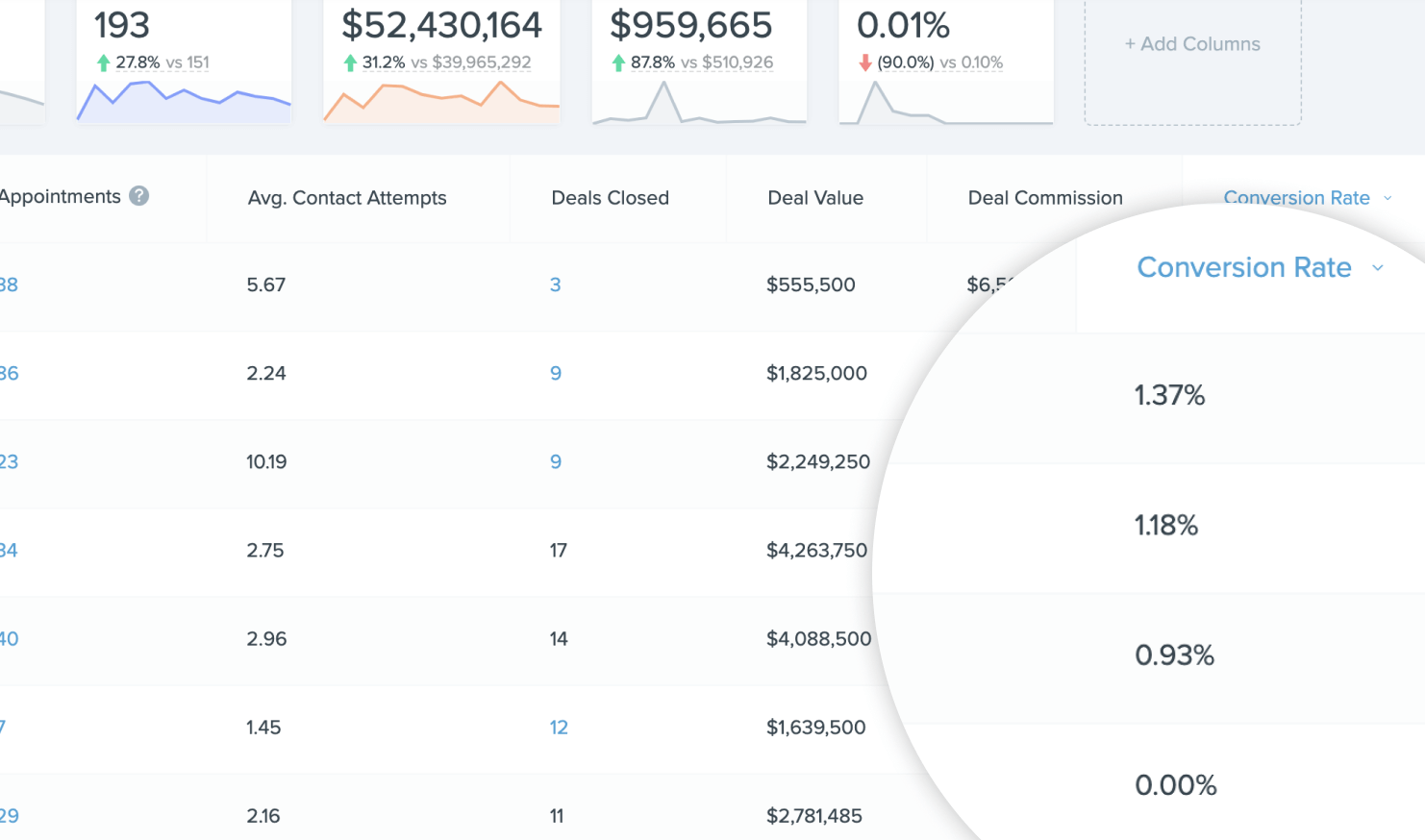Click the green up arrow beside 31.2%

[x=350, y=63]
